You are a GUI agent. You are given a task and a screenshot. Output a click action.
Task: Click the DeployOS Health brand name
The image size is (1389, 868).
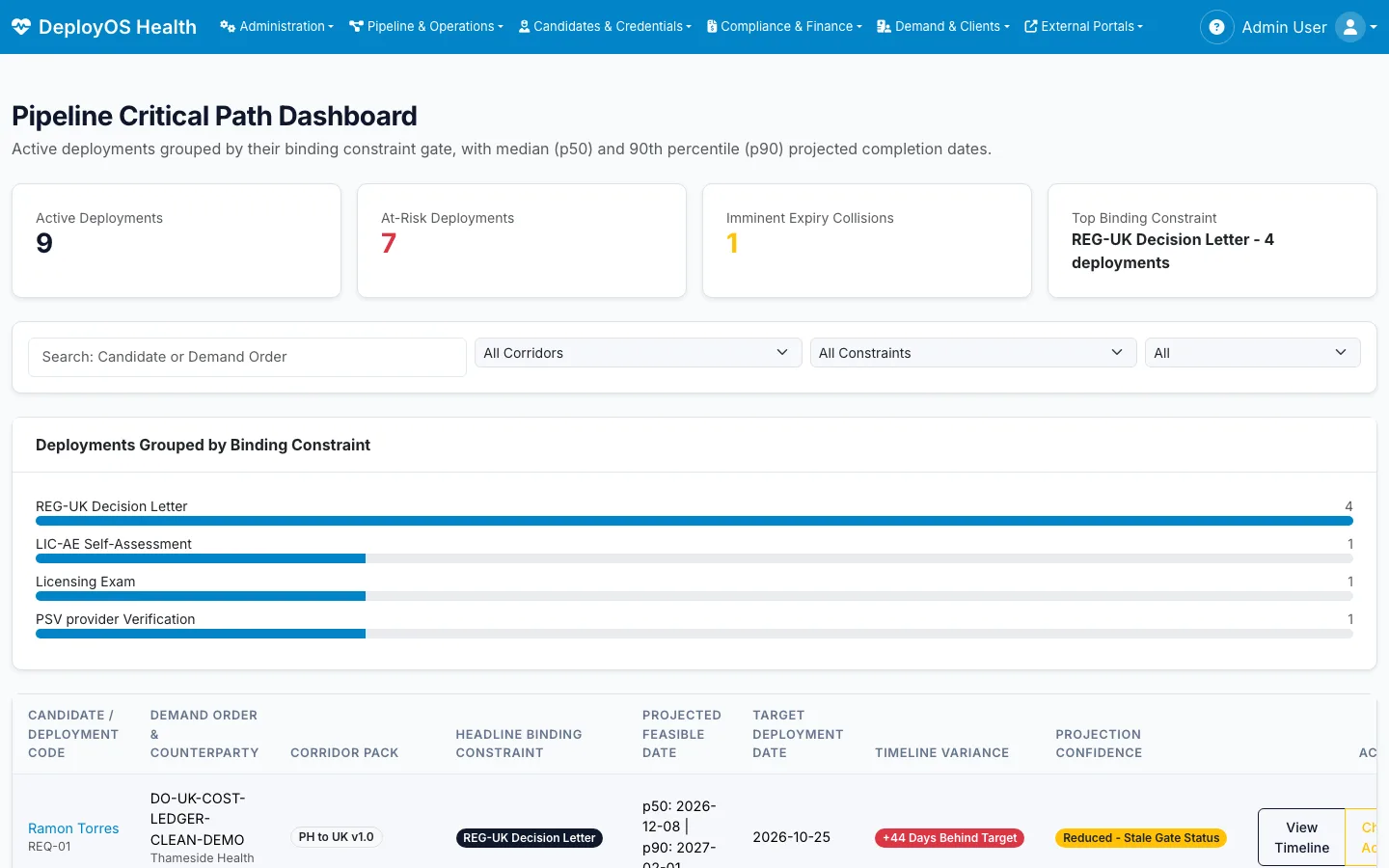click(118, 27)
